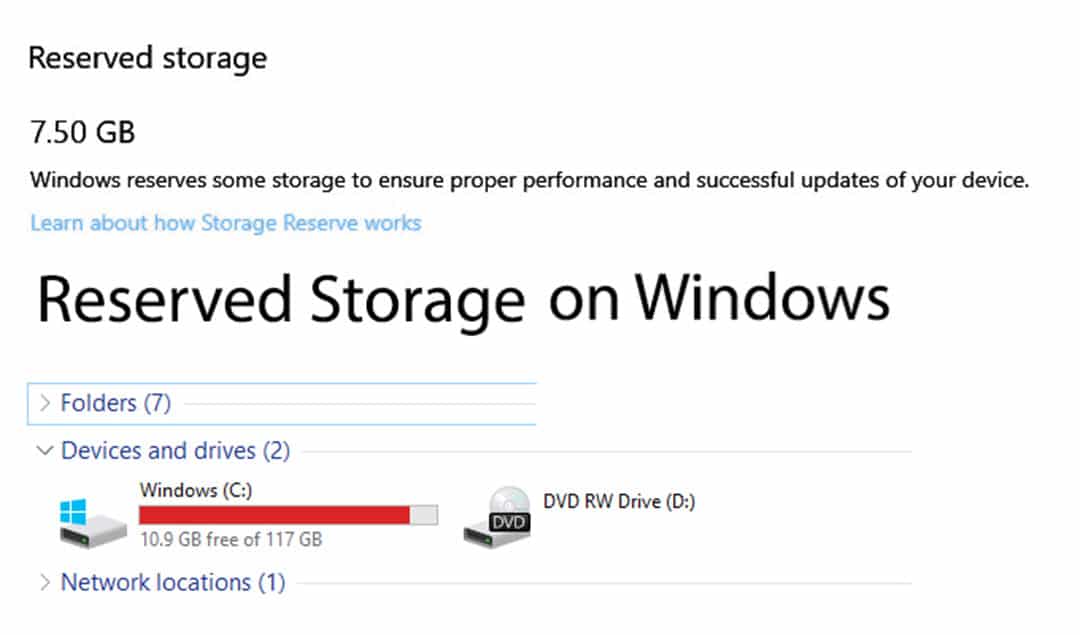1080x635 pixels.
Task: Expand the Network locations chevron
Action: [45, 582]
